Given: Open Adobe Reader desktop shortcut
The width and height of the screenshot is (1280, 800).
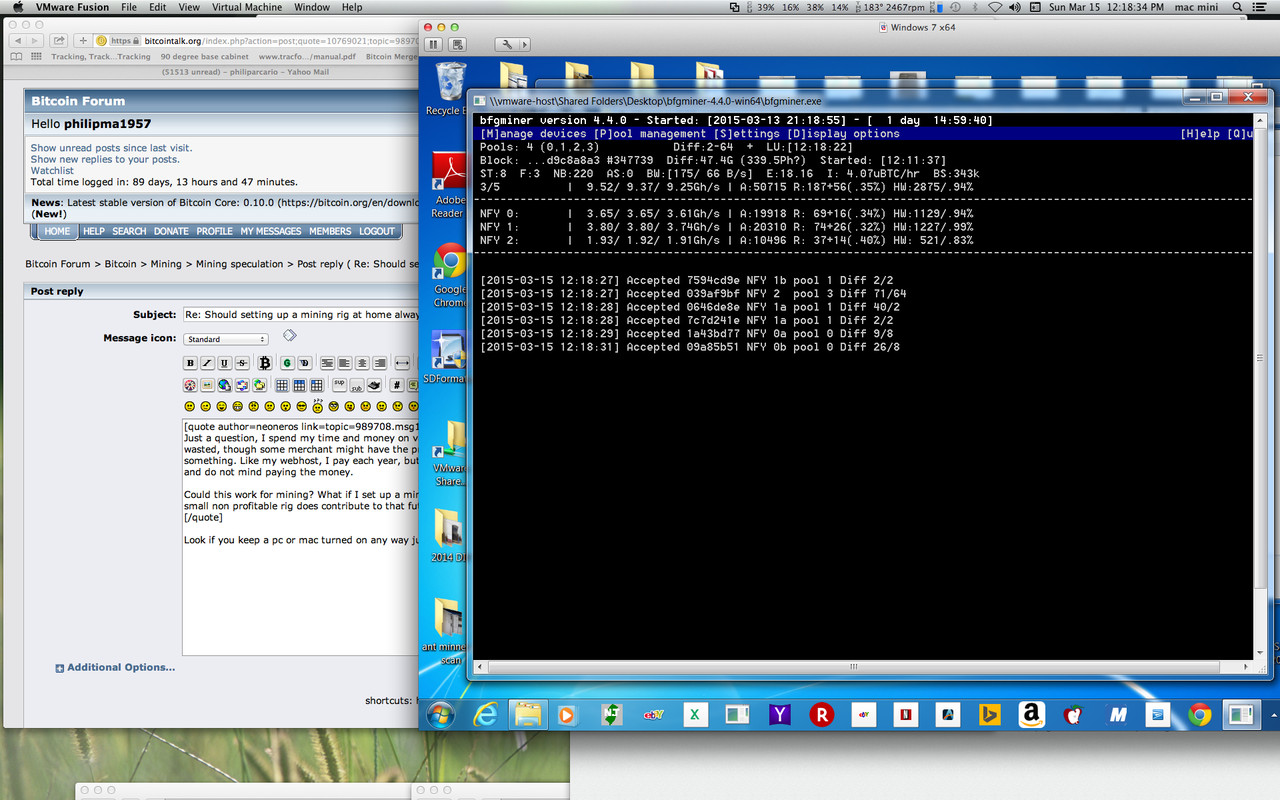Looking at the screenshot, I should point(448,185).
